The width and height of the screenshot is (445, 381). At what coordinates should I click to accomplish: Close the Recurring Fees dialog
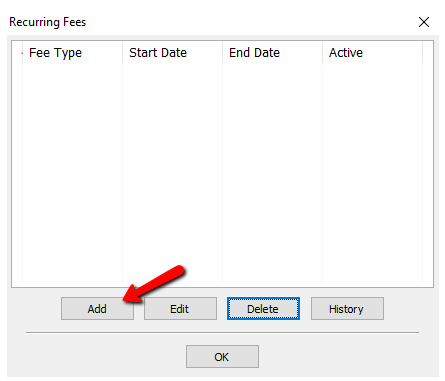pyautogui.click(x=424, y=22)
